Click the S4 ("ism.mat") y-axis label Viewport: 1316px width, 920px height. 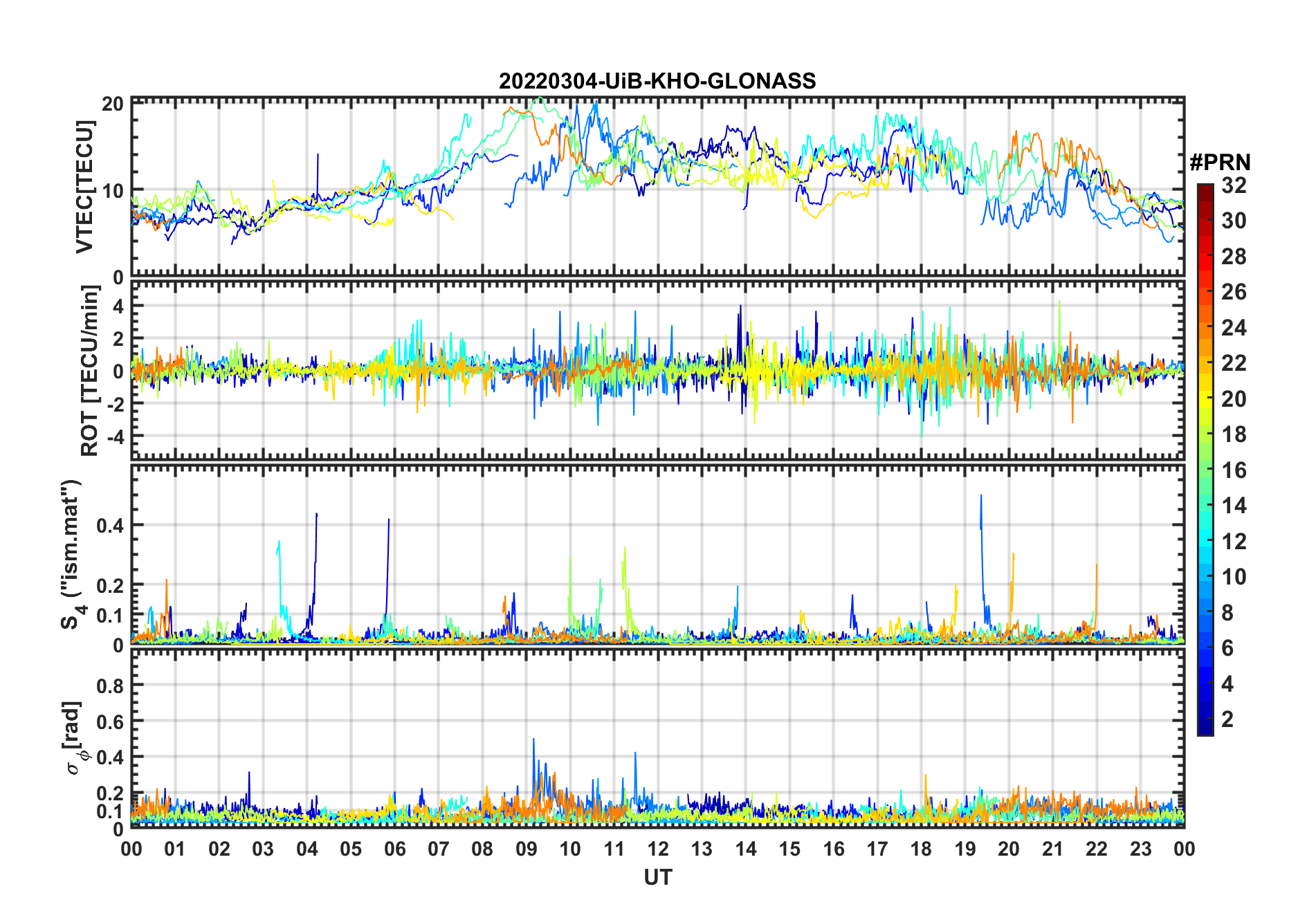[72, 554]
